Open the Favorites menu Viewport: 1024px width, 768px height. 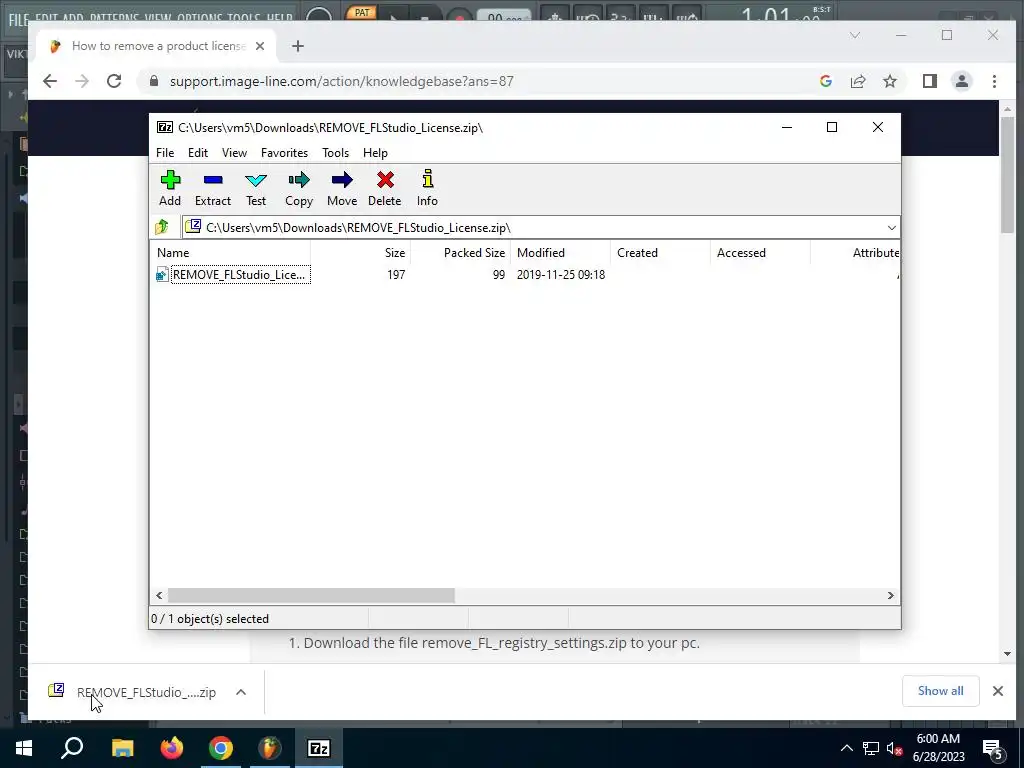click(284, 153)
